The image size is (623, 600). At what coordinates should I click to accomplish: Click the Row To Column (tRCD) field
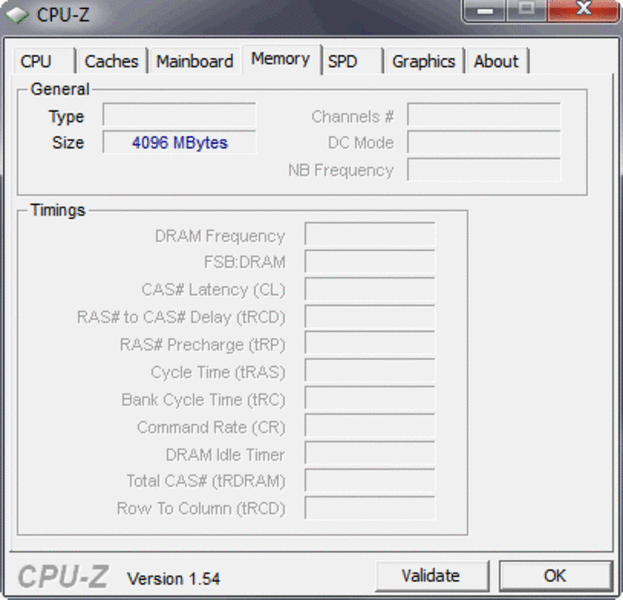click(x=370, y=508)
